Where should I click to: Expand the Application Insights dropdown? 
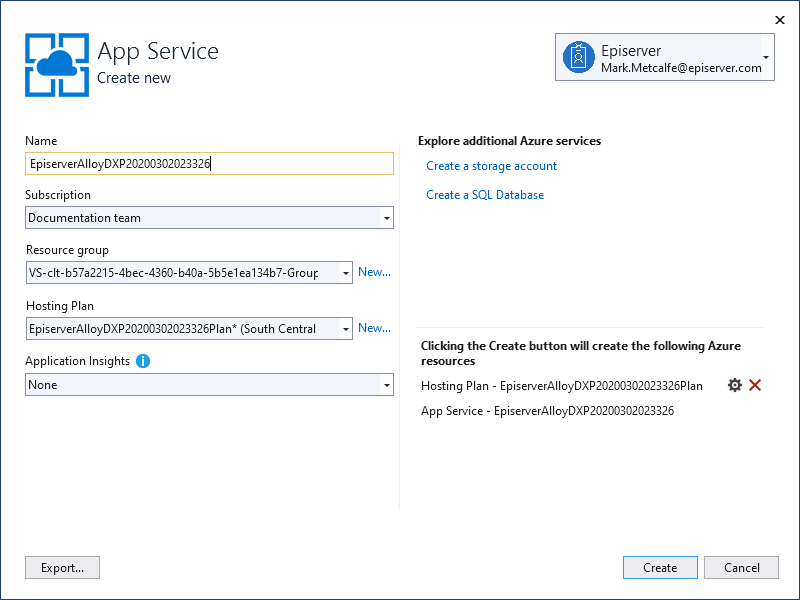(386, 385)
